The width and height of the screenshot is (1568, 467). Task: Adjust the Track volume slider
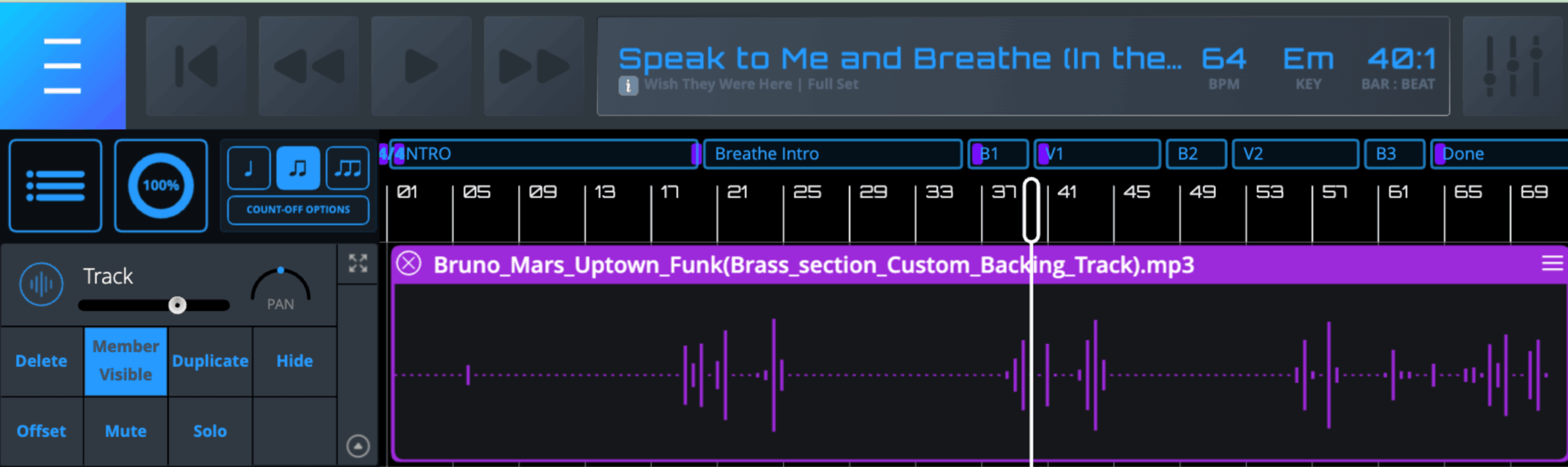tap(178, 304)
